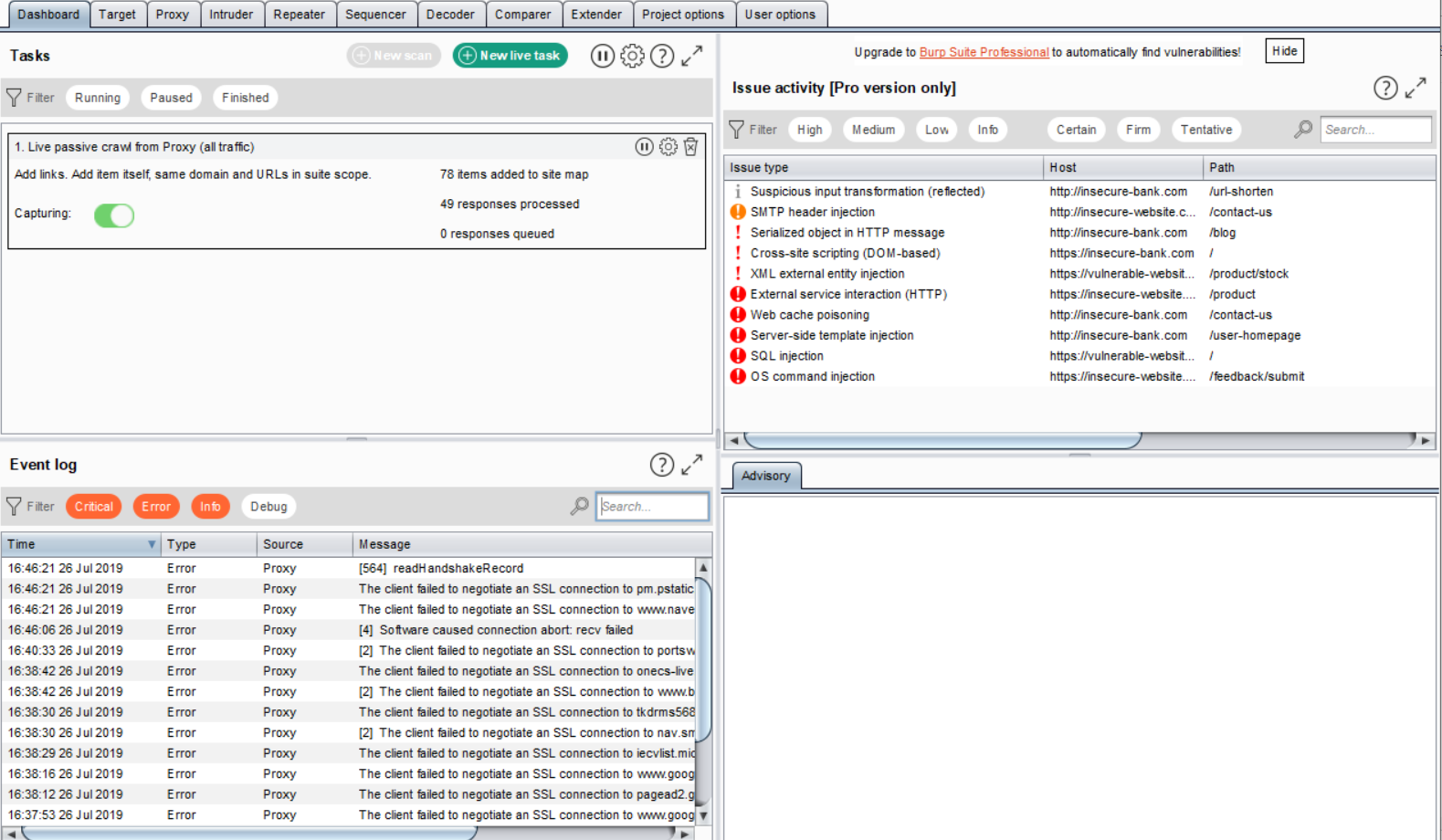Image resolution: width=1442 pixels, height=840 pixels.
Task: Click the New scan button
Action: [x=394, y=56]
